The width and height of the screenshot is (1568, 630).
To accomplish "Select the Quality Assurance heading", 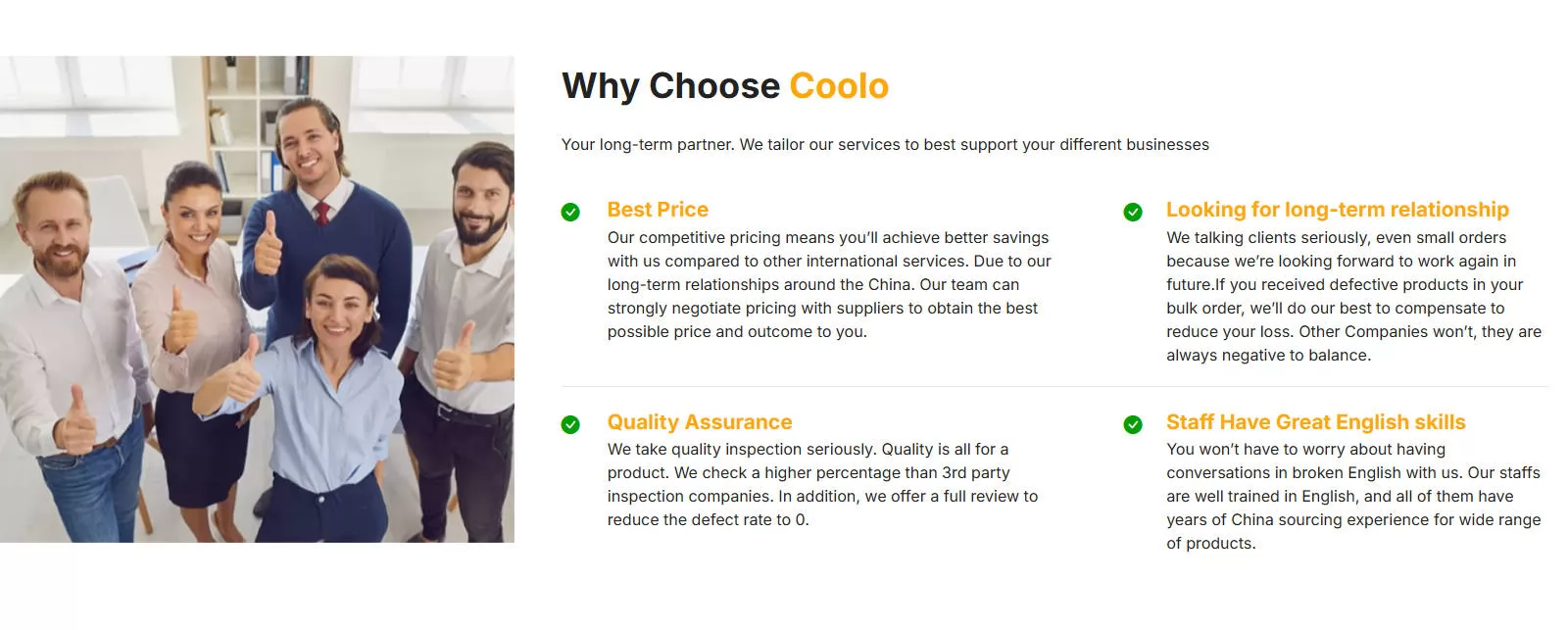I will point(700,422).
